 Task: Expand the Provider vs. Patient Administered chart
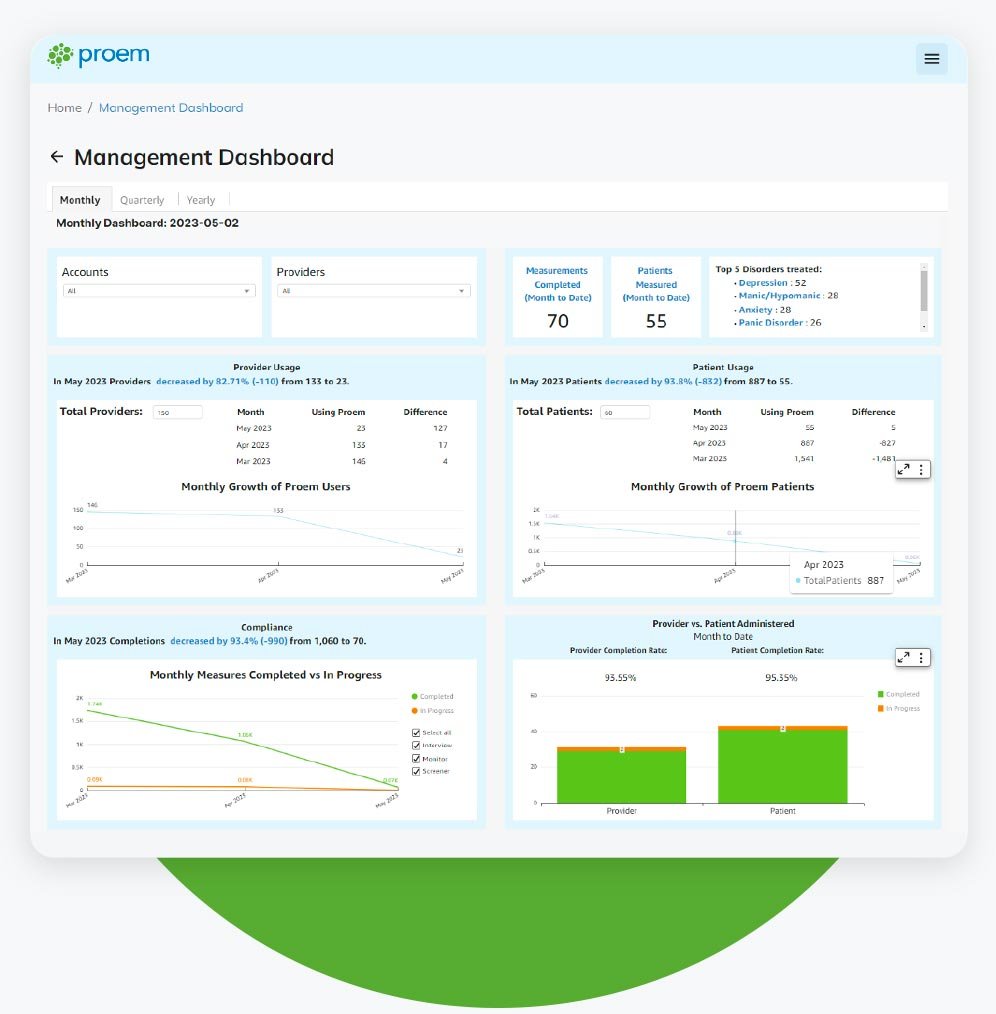tap(903, 658)
